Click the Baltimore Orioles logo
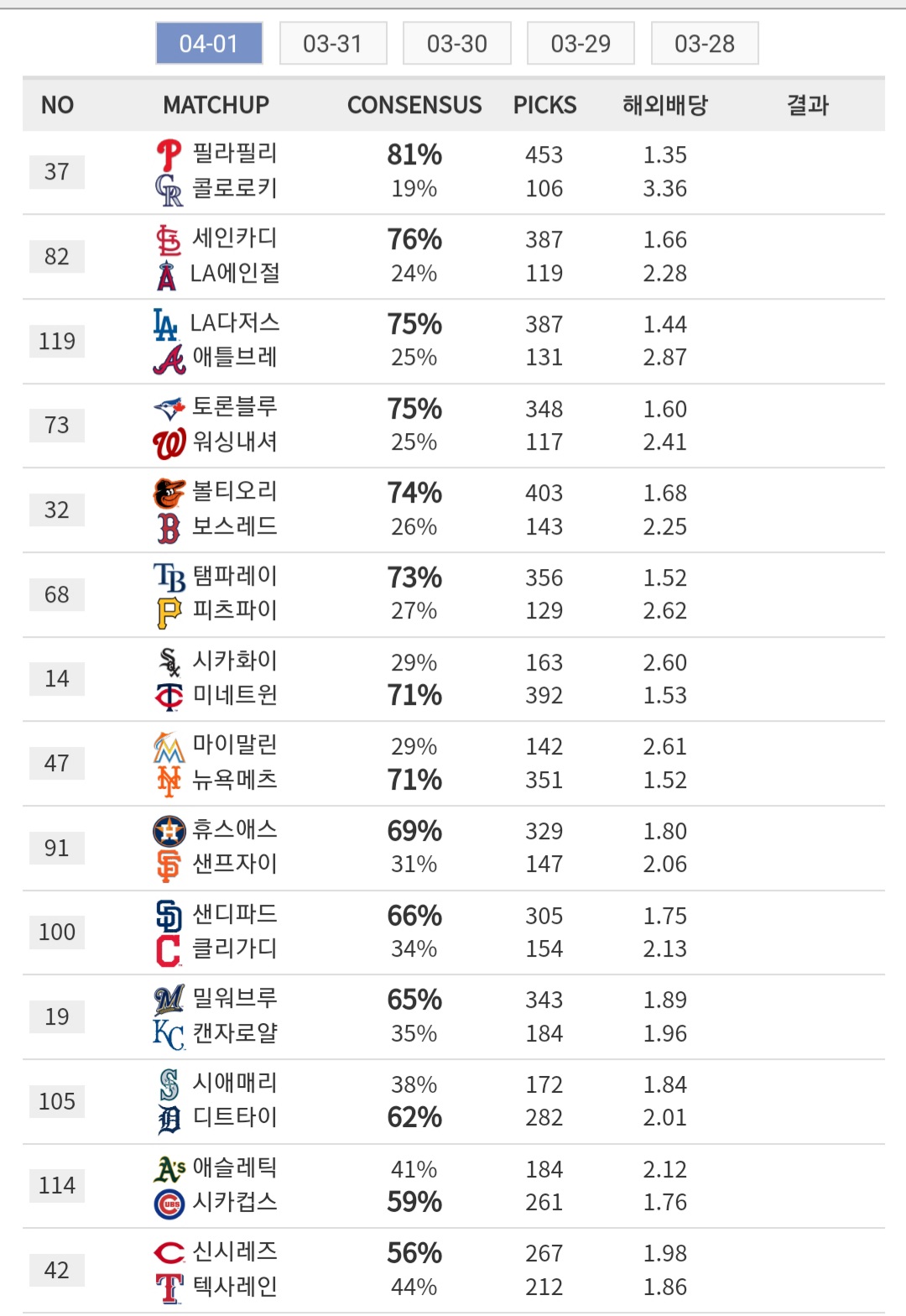 tap(169, 493)
